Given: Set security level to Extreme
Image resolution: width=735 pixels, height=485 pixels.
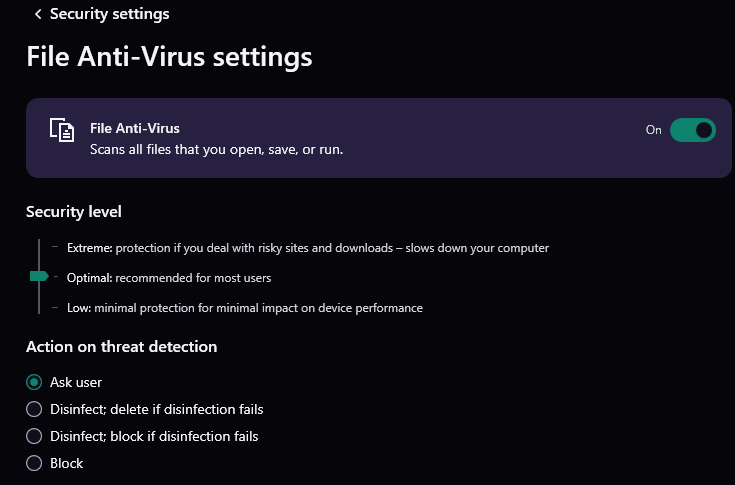Looking at the screenshot, I should (308, 248).
